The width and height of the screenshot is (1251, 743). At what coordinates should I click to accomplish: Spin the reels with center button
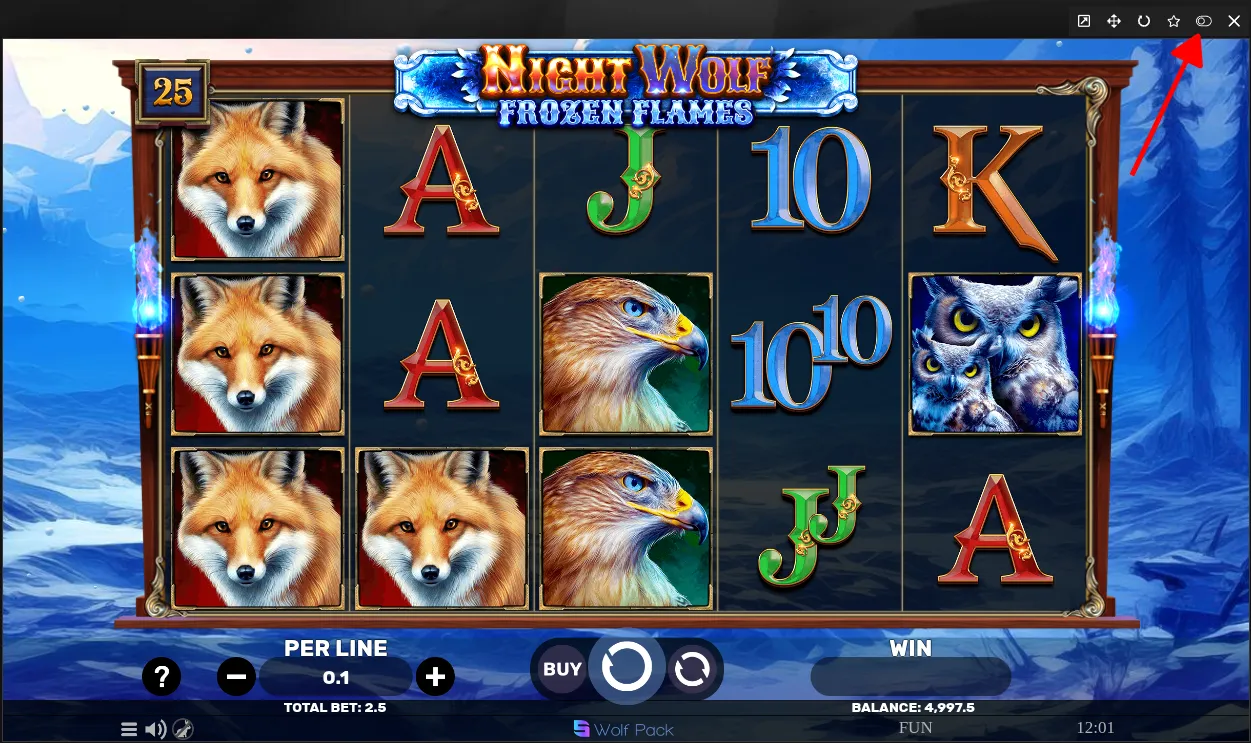tap(627, 667)
